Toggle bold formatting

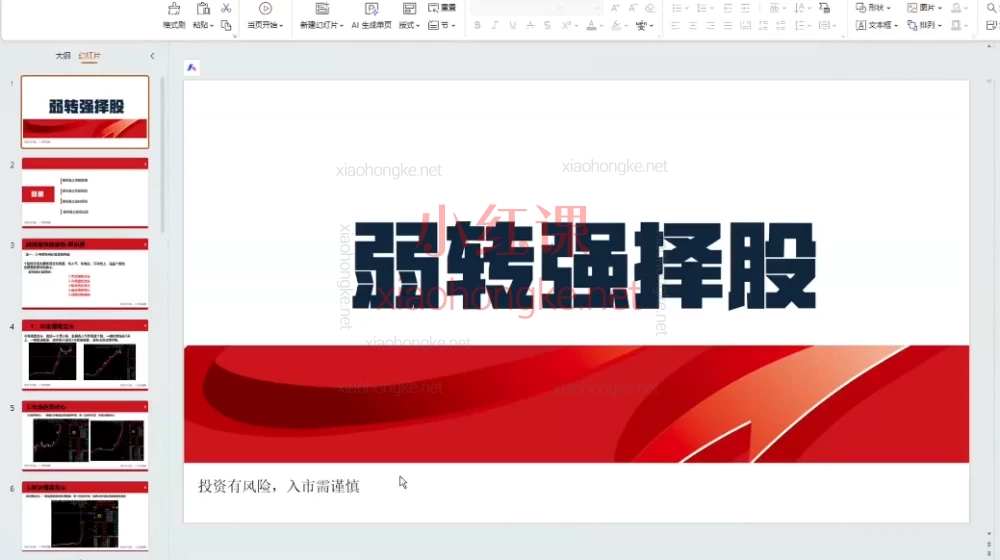point(477,26)
